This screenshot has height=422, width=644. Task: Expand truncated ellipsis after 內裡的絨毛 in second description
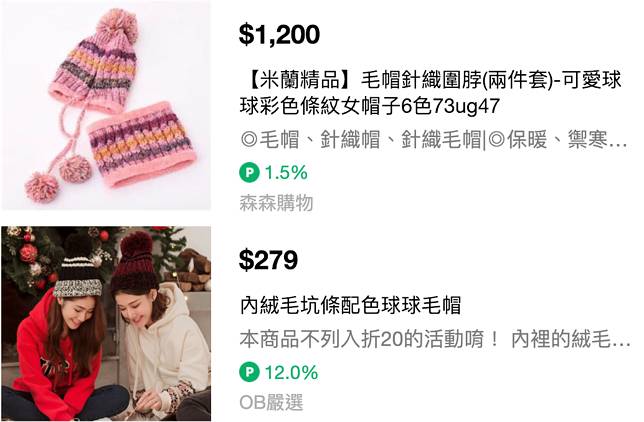point(621,341)
